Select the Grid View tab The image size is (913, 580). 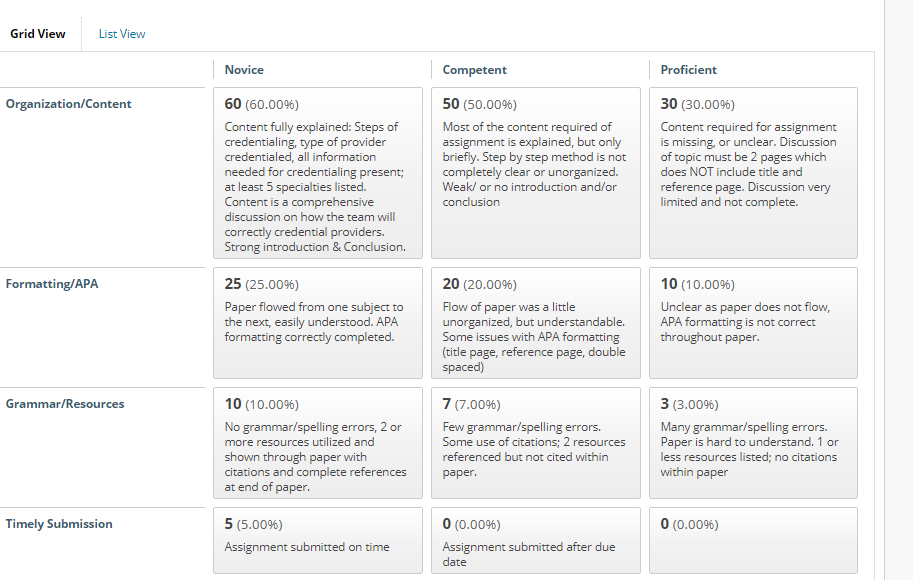pos(38,34)
